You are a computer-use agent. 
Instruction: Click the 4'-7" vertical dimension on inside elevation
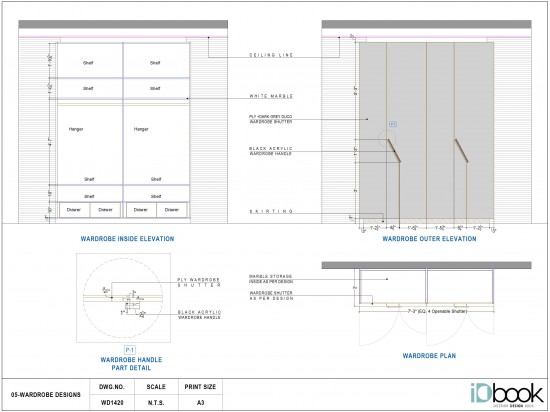point(51,142)
